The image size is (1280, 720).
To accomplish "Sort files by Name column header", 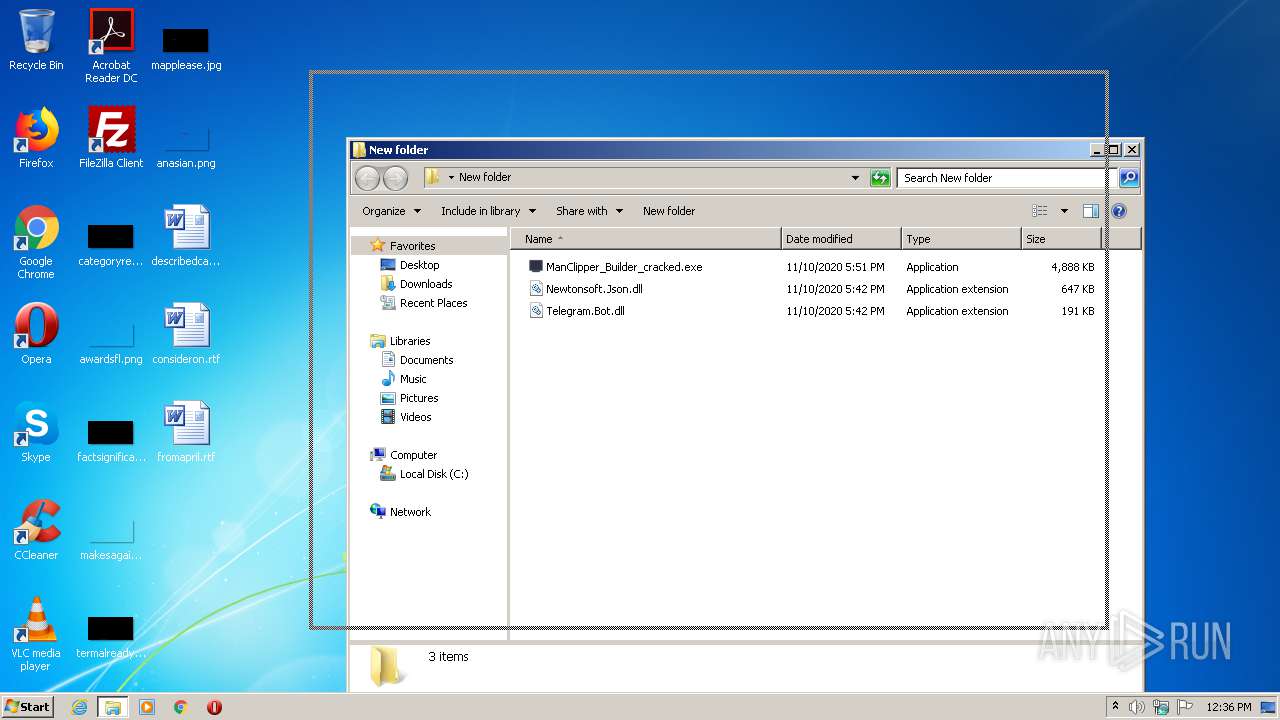I will click(x=645, y=239).
